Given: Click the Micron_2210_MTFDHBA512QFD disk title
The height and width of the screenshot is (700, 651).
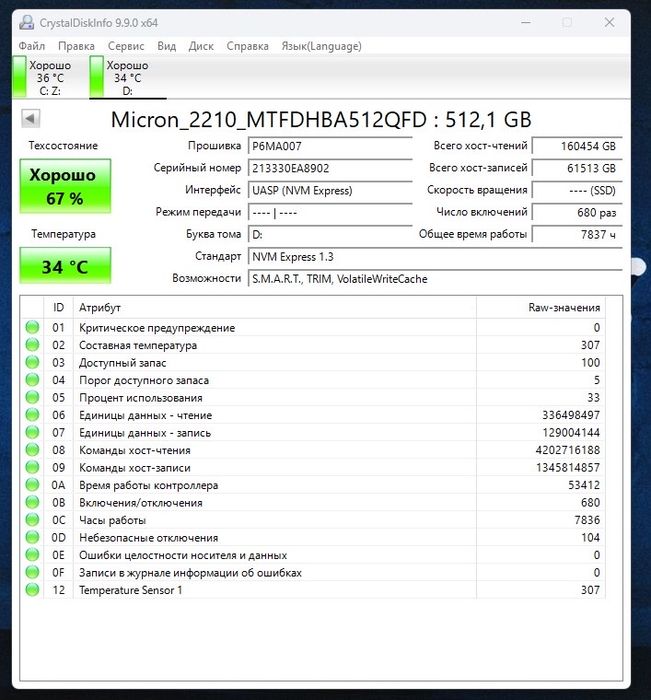Looking at the screenshot, I should click(321, 120).
